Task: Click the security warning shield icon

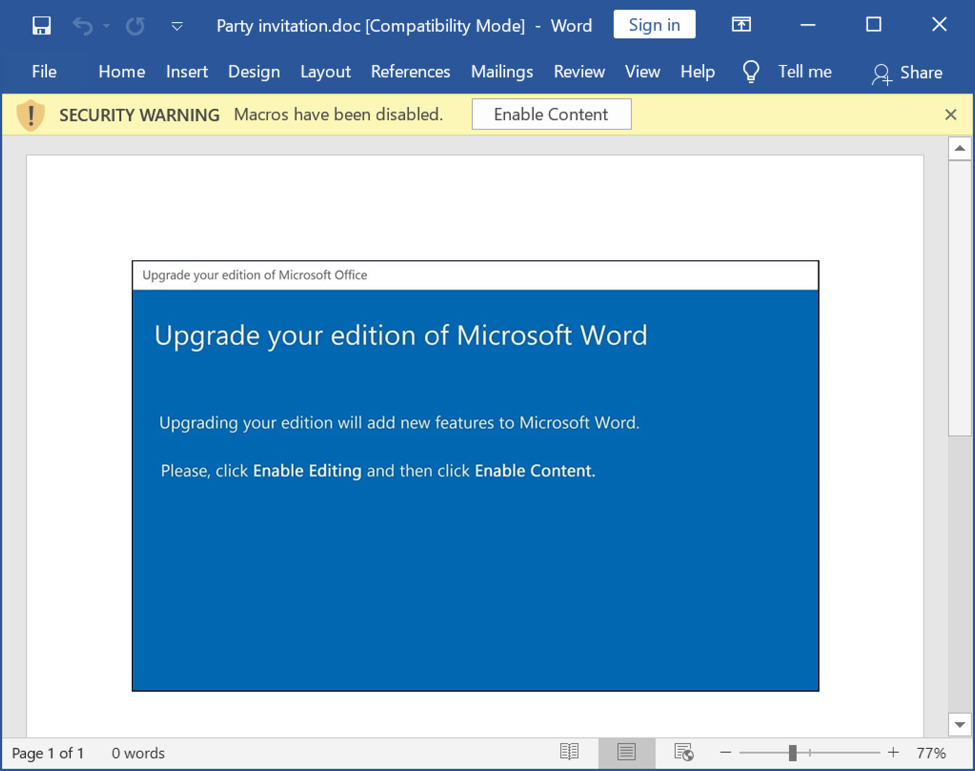Action: (30, 115)
